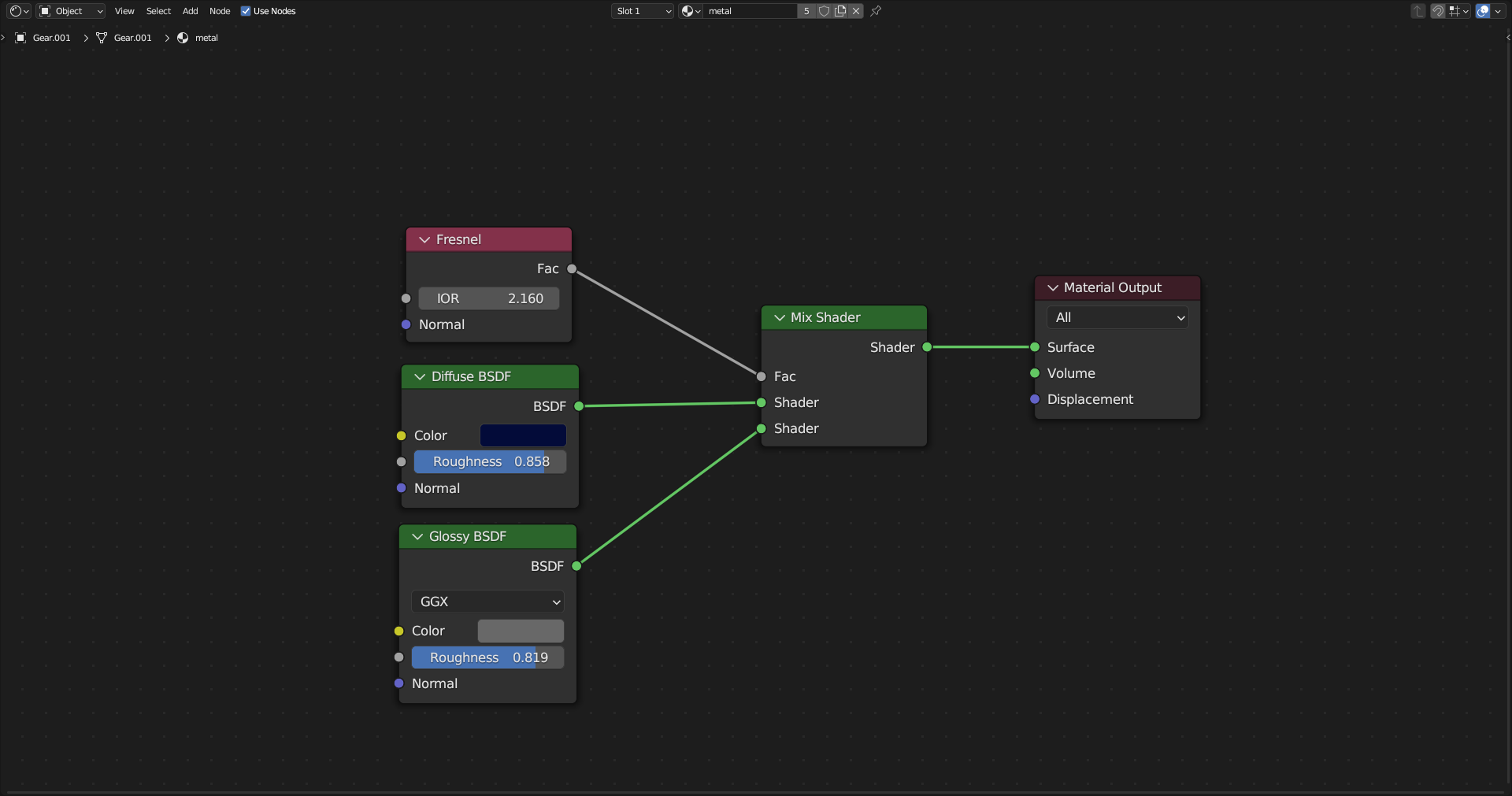Click the Glossy BSDF Normal socket
Screen dimensions: 1512x796
coord(398,683)
